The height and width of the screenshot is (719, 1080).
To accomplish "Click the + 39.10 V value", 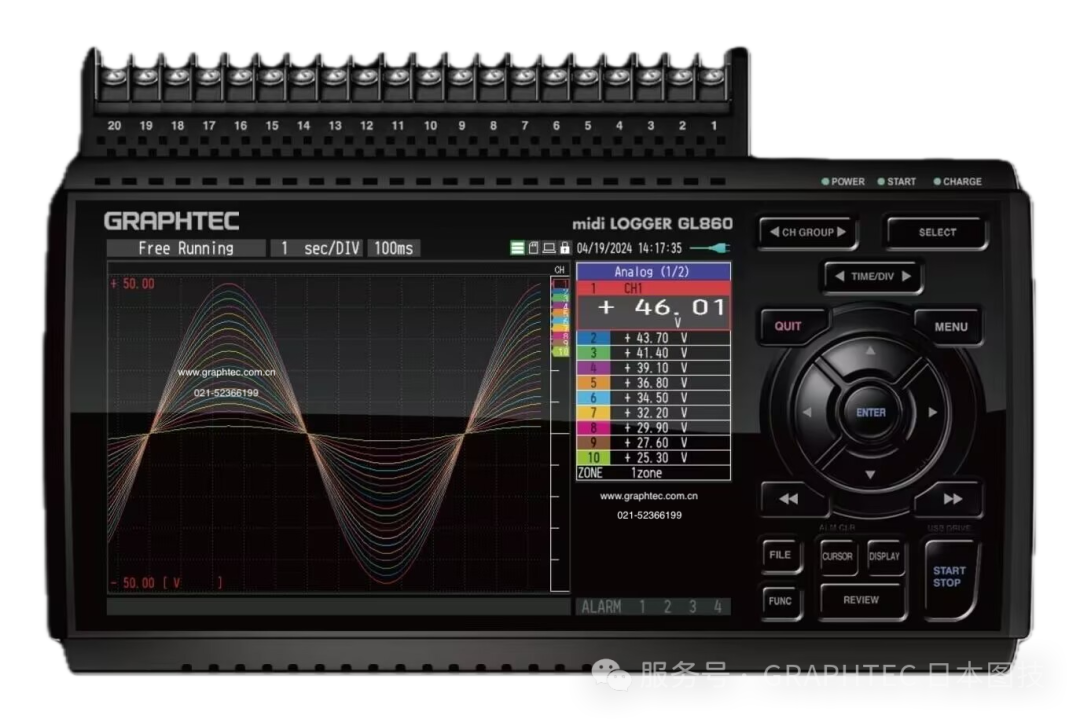I will point(655,368).
